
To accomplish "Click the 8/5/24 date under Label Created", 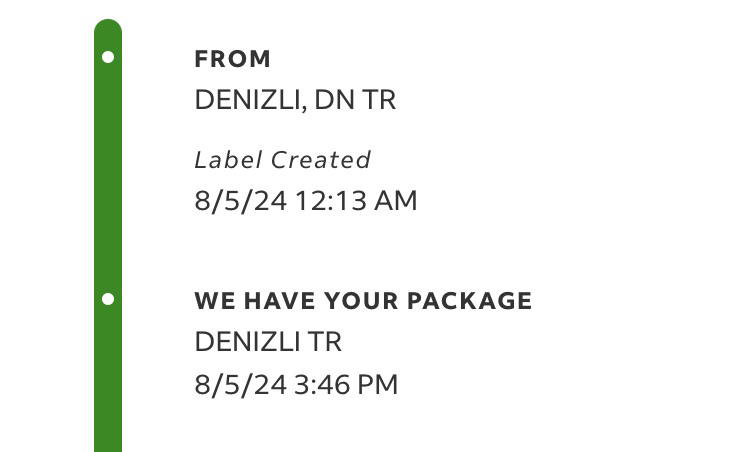I will [240, 201].
